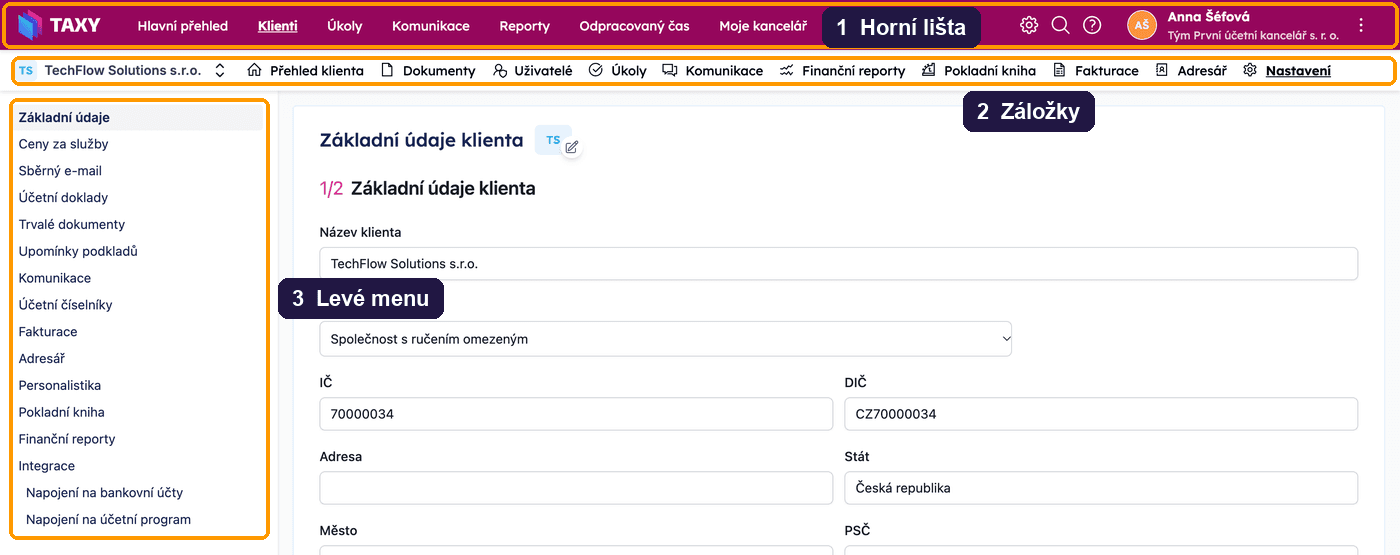Click the Název klienta input field
This screenshot has height=555, width=1400.
click(x=838, y=264)
